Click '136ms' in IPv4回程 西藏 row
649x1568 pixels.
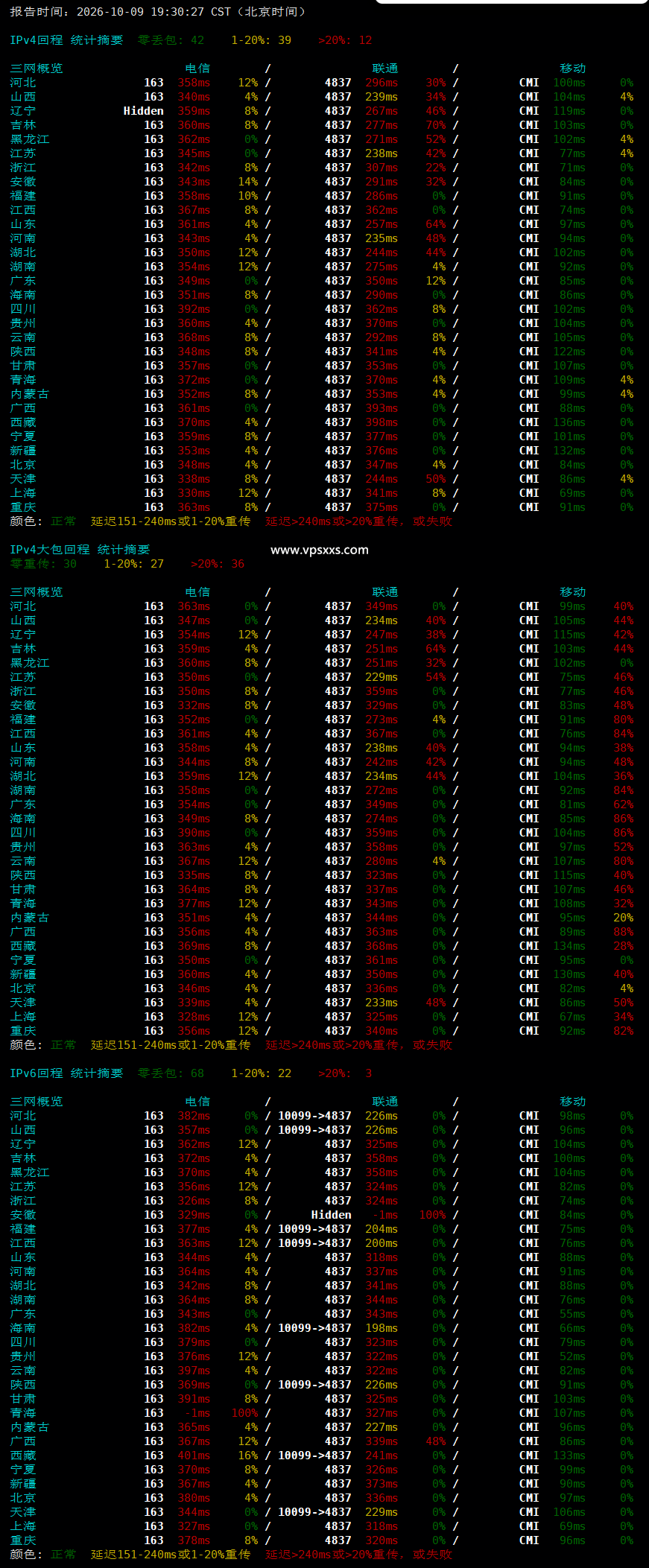click(x=569, y=422)
